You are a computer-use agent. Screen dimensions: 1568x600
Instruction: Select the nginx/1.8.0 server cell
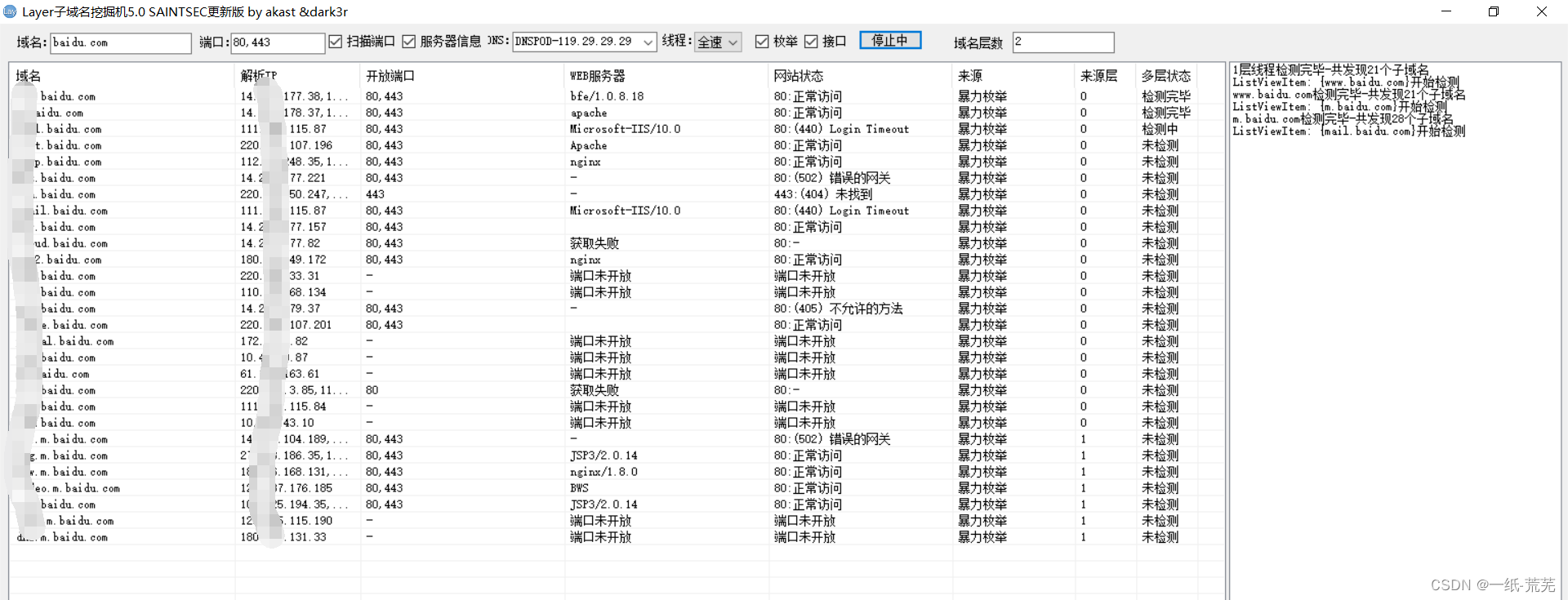[604, 472]
